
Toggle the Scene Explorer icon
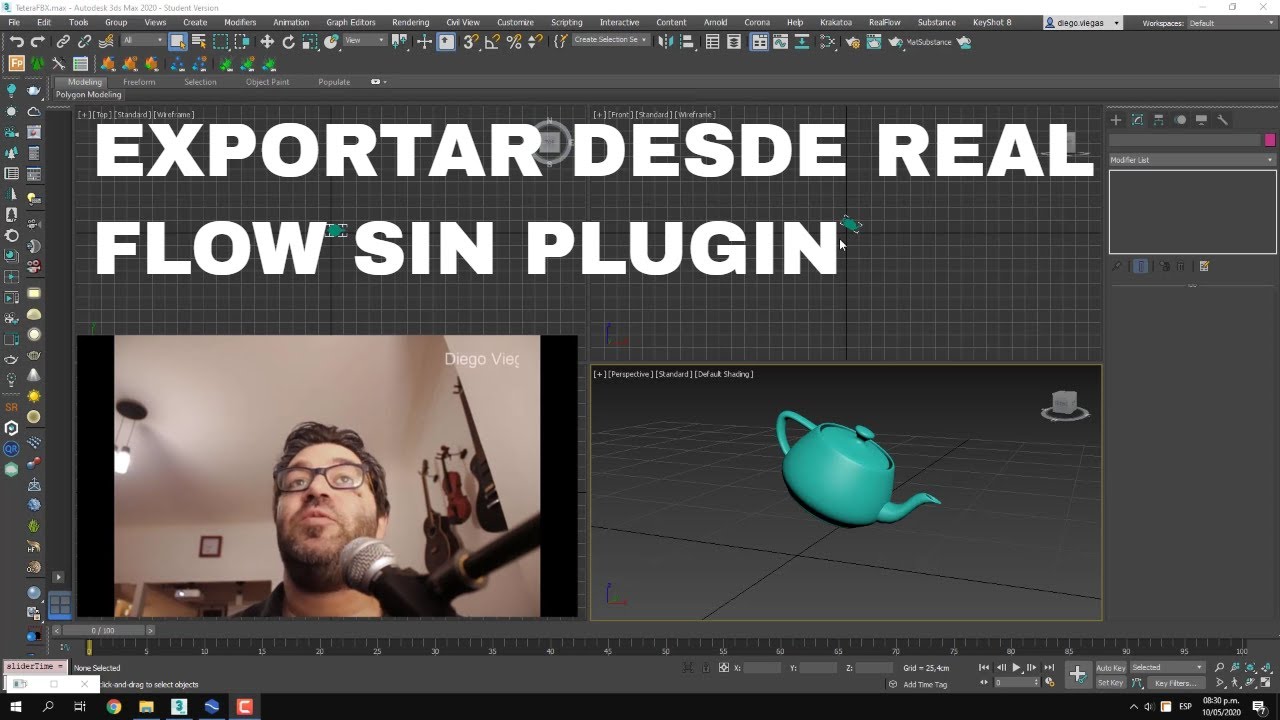pos(712,42)
